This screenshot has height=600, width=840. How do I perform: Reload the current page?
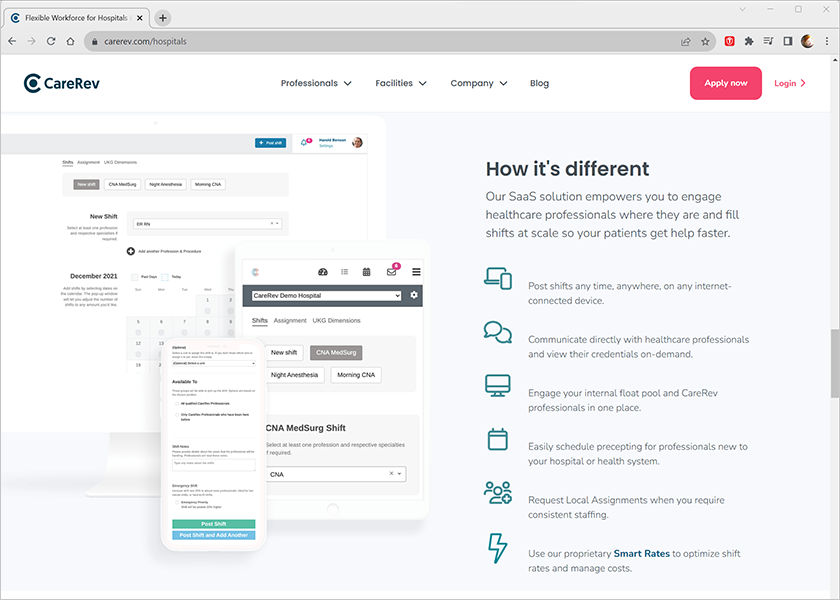tap(51, 41)
